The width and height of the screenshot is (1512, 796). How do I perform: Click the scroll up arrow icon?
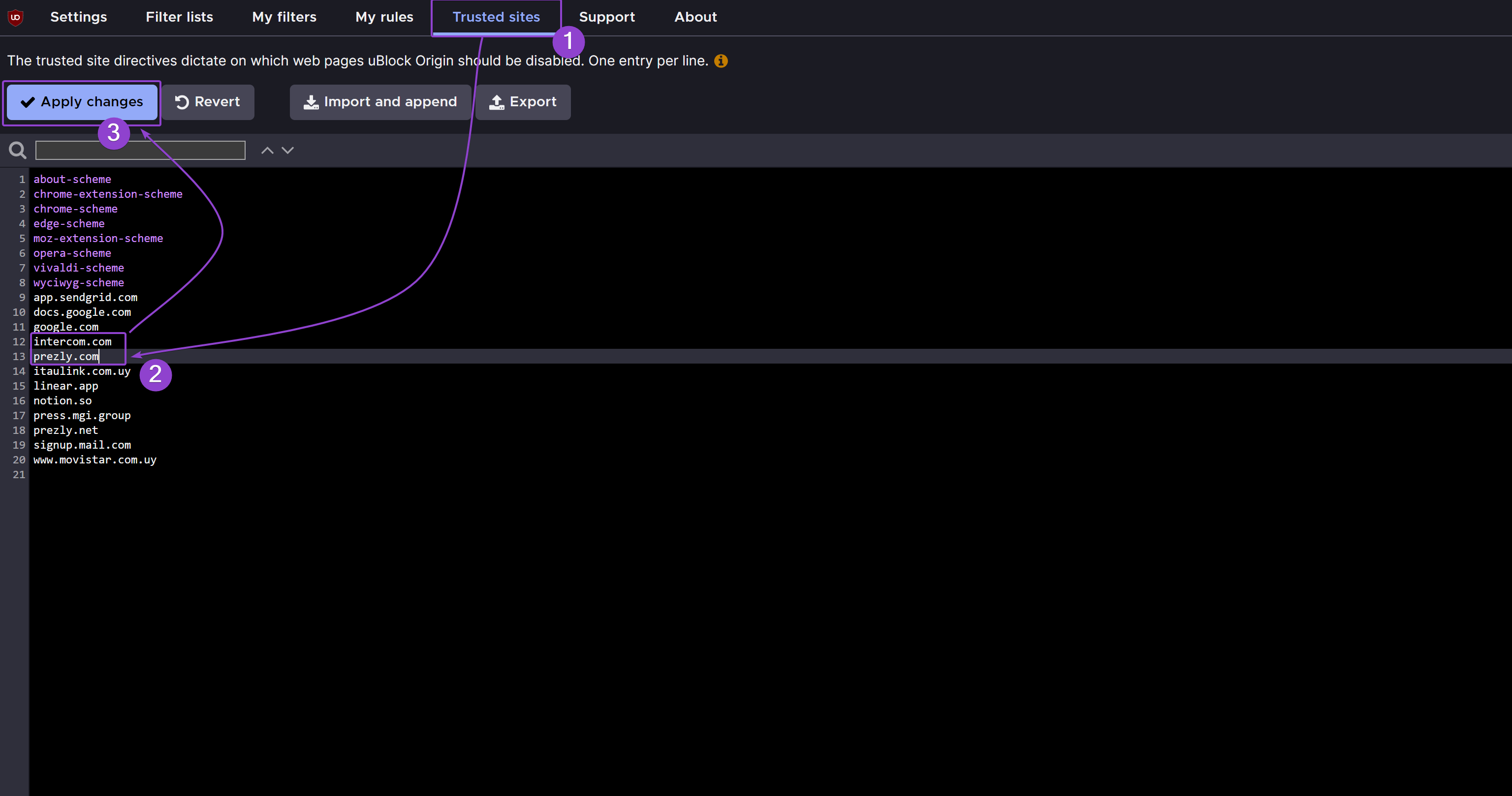tap(267, 150)
